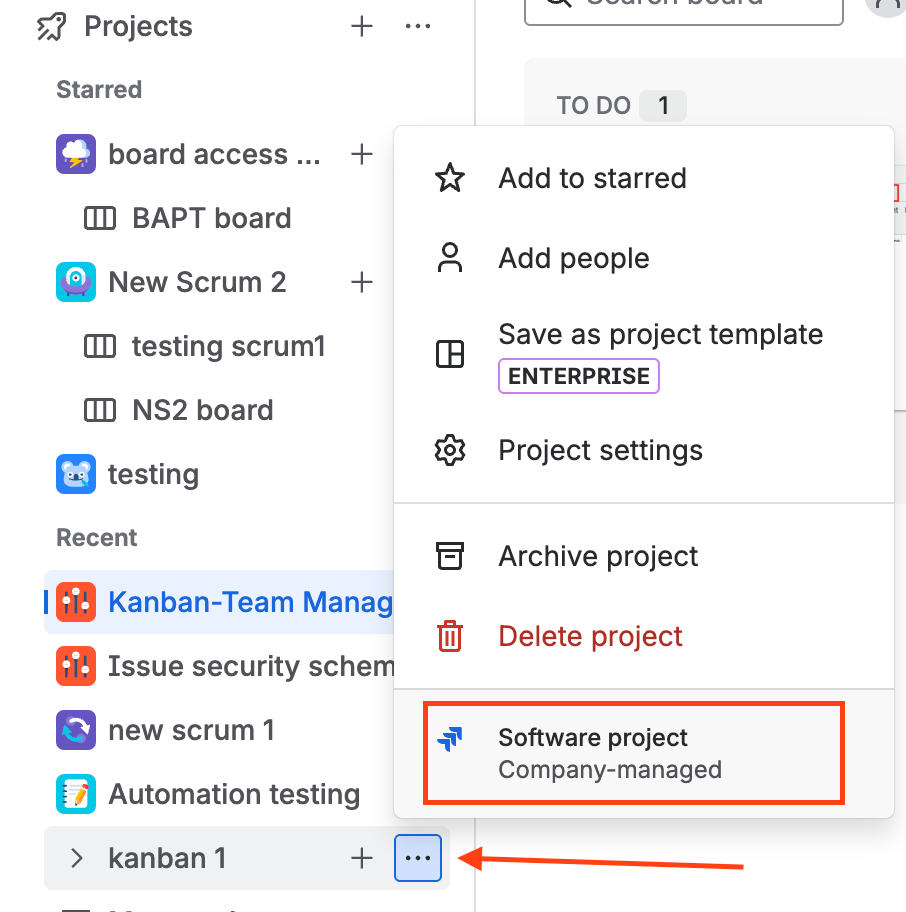Viewport: 906px width, 912px height.
Task: Open the Projects more options ellipsis
Action: tap(418, 26)
